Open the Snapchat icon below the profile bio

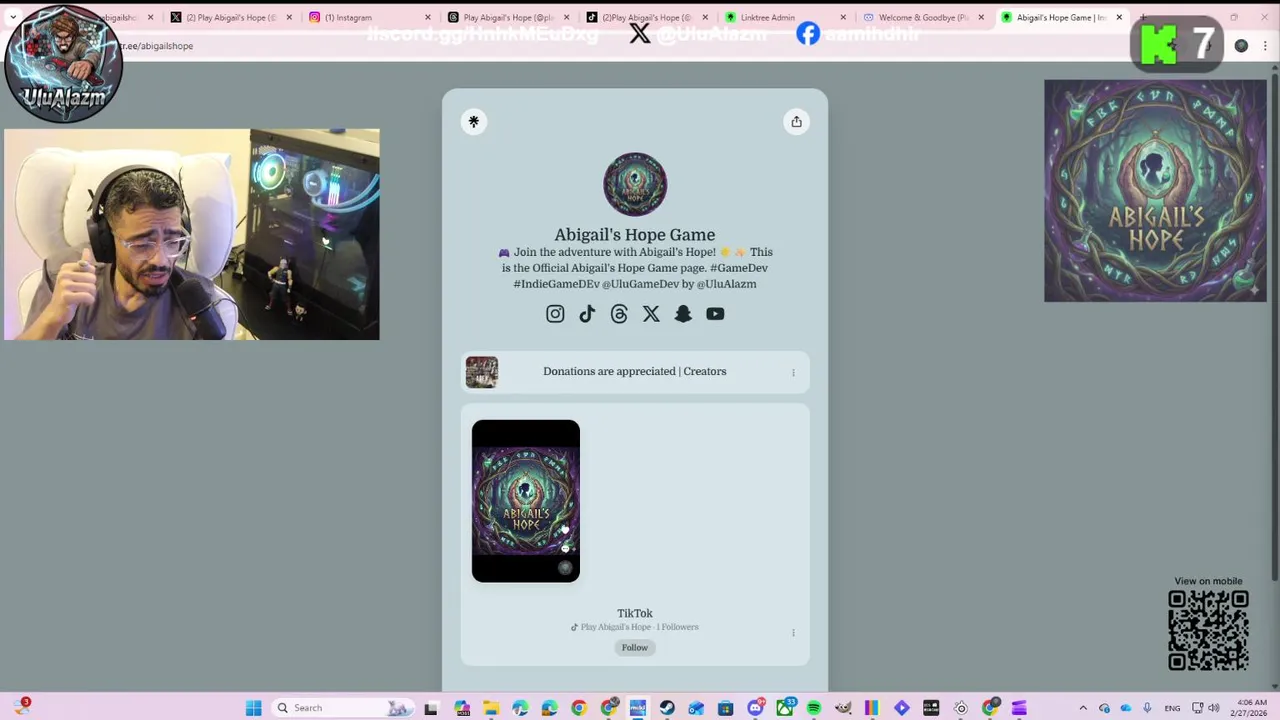pyautogui.click(x=683, y=314)
